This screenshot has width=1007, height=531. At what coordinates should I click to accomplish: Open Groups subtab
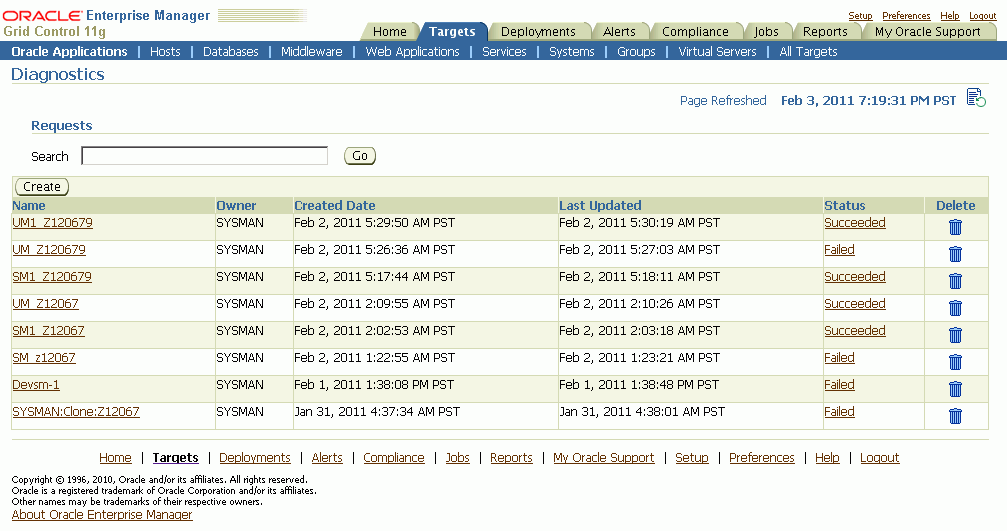point(636,51)
